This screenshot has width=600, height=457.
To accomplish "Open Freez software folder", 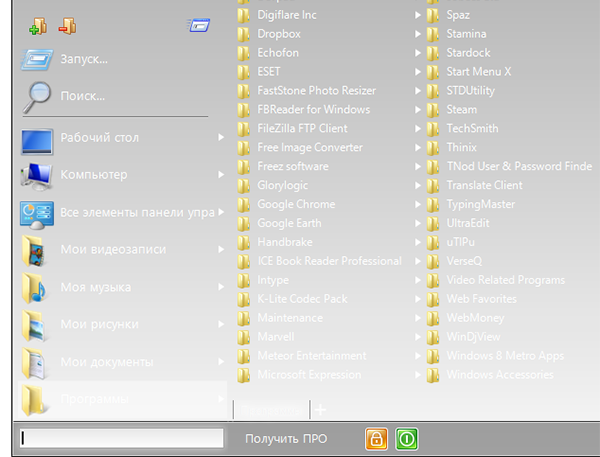I will tap(329, 166).
